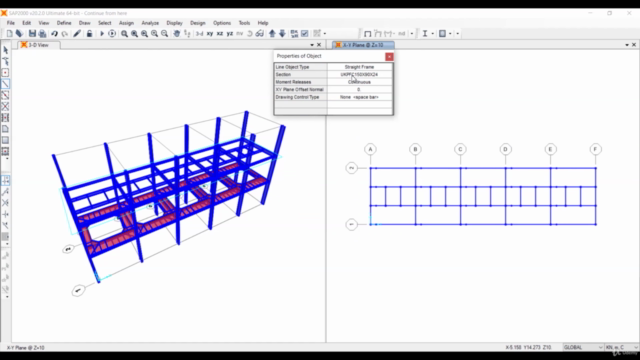
Task: Set view to xz plane
Action: (220, 33)
